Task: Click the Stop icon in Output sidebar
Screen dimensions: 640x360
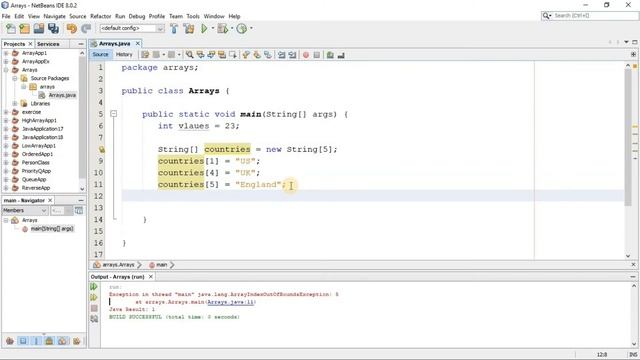Action: tap(94, 309)
